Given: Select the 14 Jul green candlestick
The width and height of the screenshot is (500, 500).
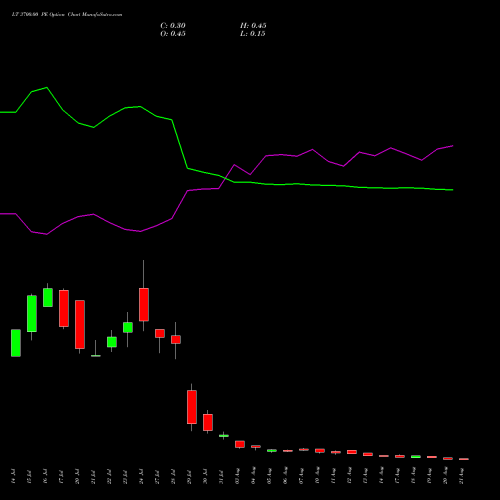Looking at the screenshot, I should (16, 343).
